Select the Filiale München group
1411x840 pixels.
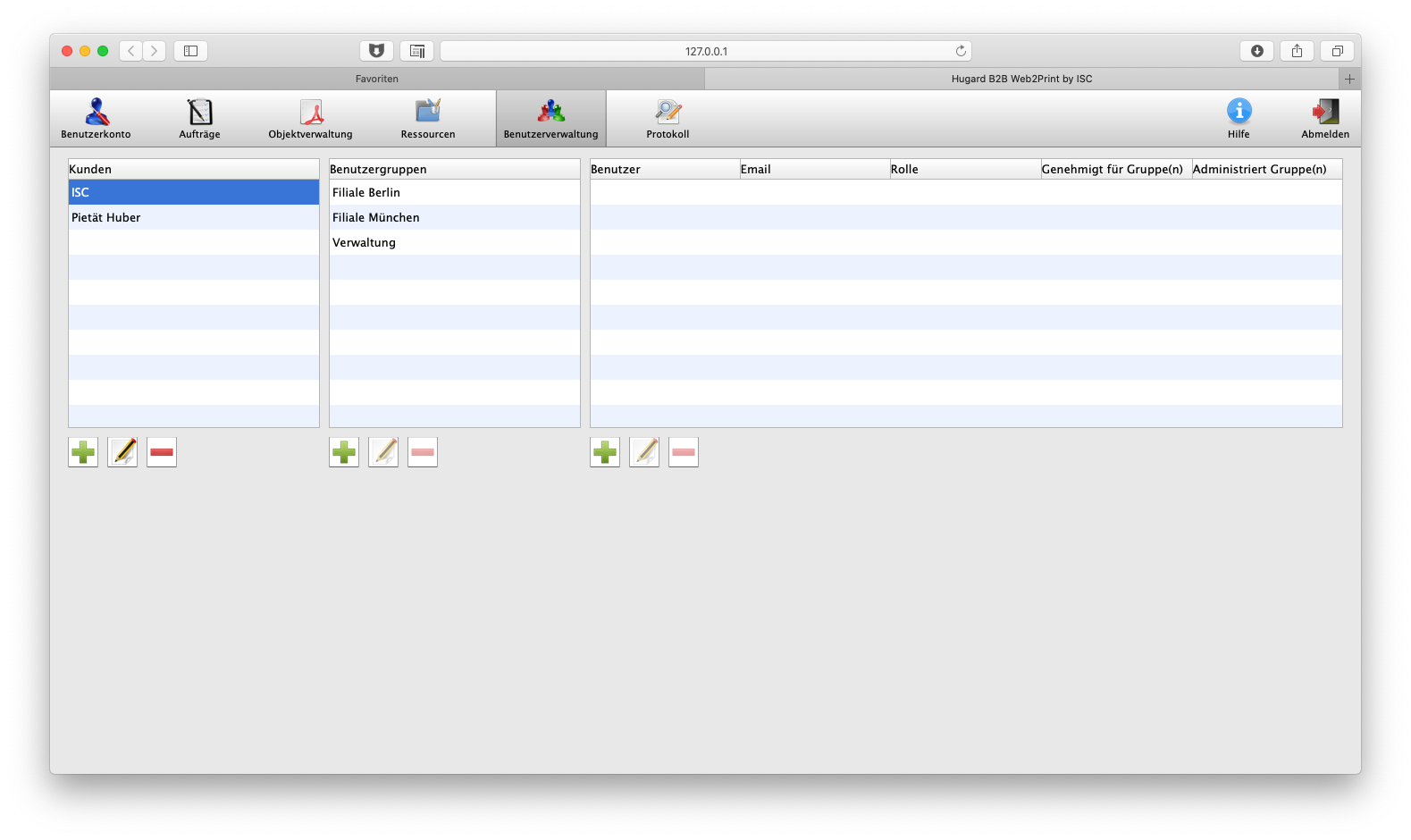(x=455, y=217)
